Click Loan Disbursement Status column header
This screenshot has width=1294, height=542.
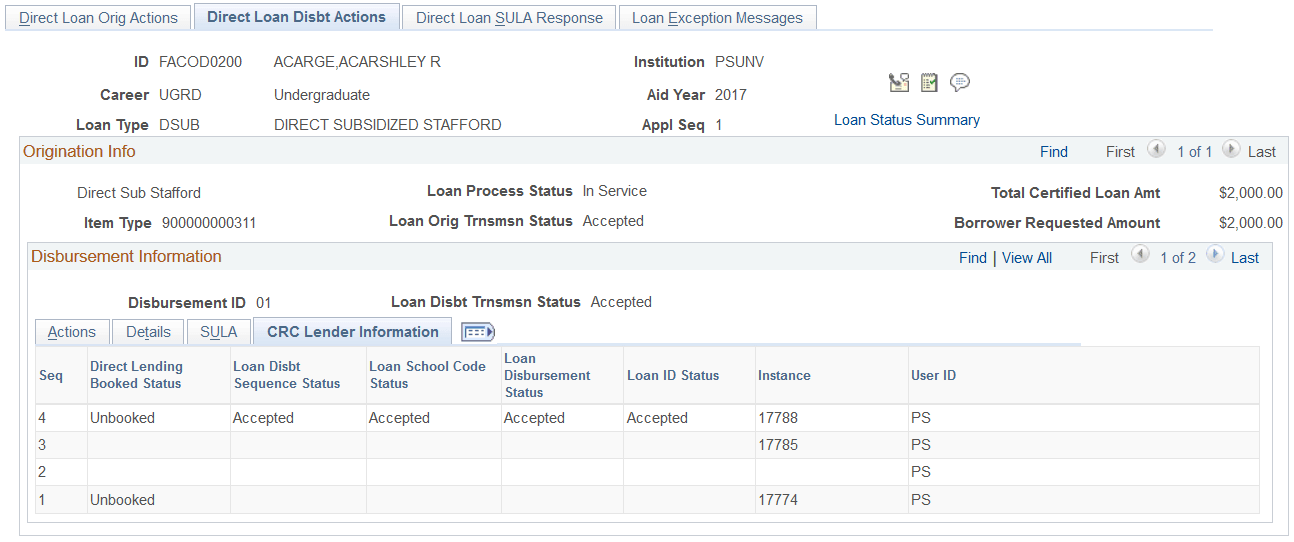[x=547, y=375]
